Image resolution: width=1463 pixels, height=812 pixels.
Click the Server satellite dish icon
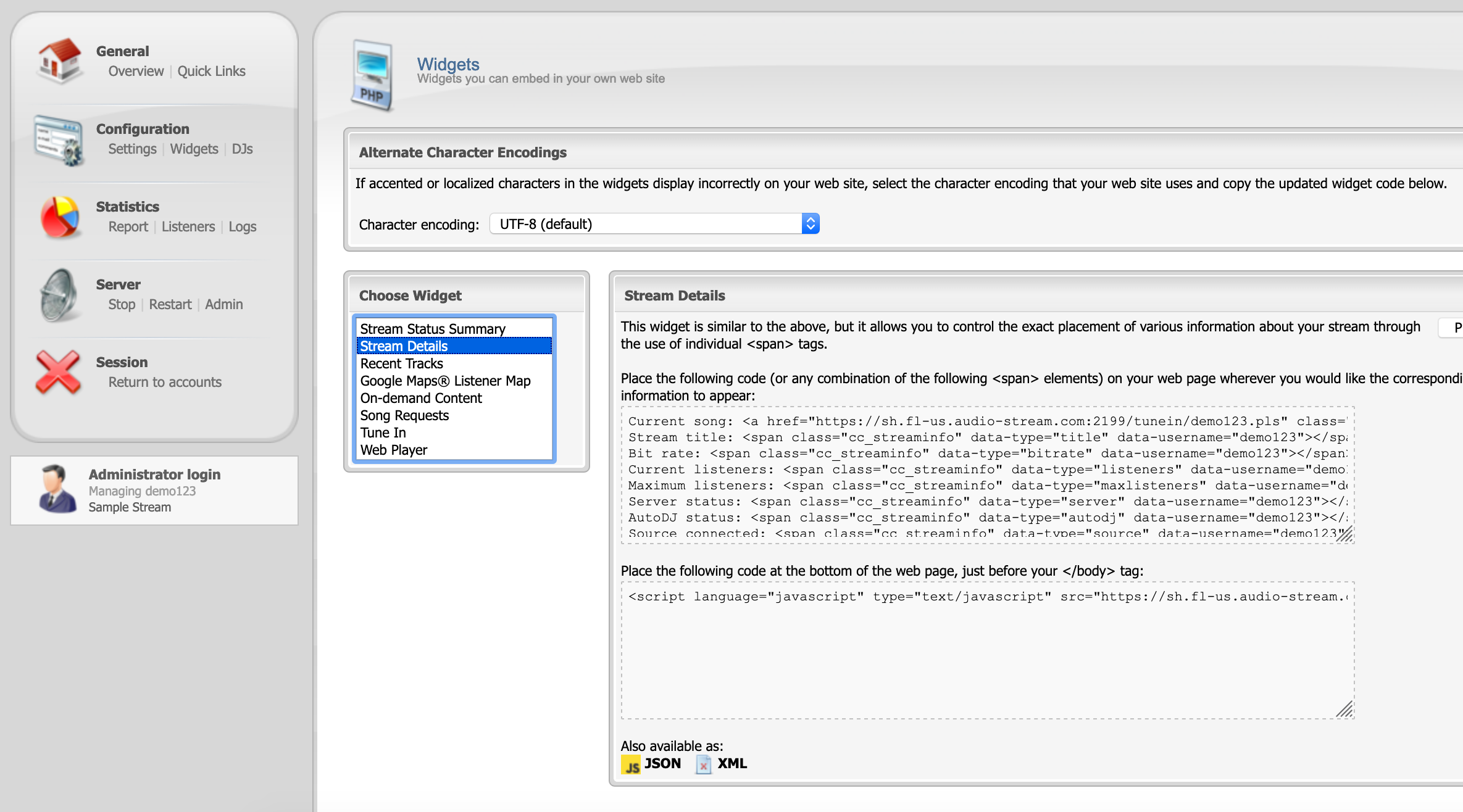pyautogui.click(x=59, y=295)
